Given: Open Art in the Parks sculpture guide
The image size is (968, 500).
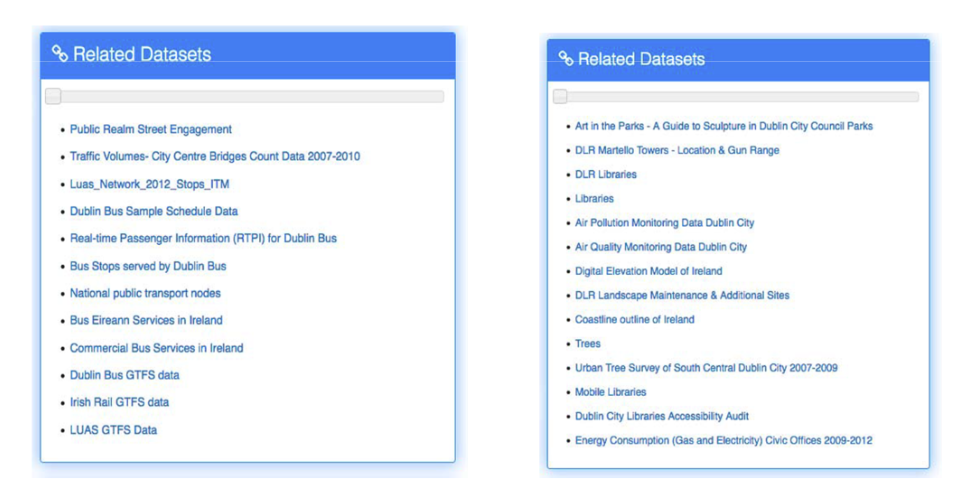Looking at the screenshot, I should (723, 126).
